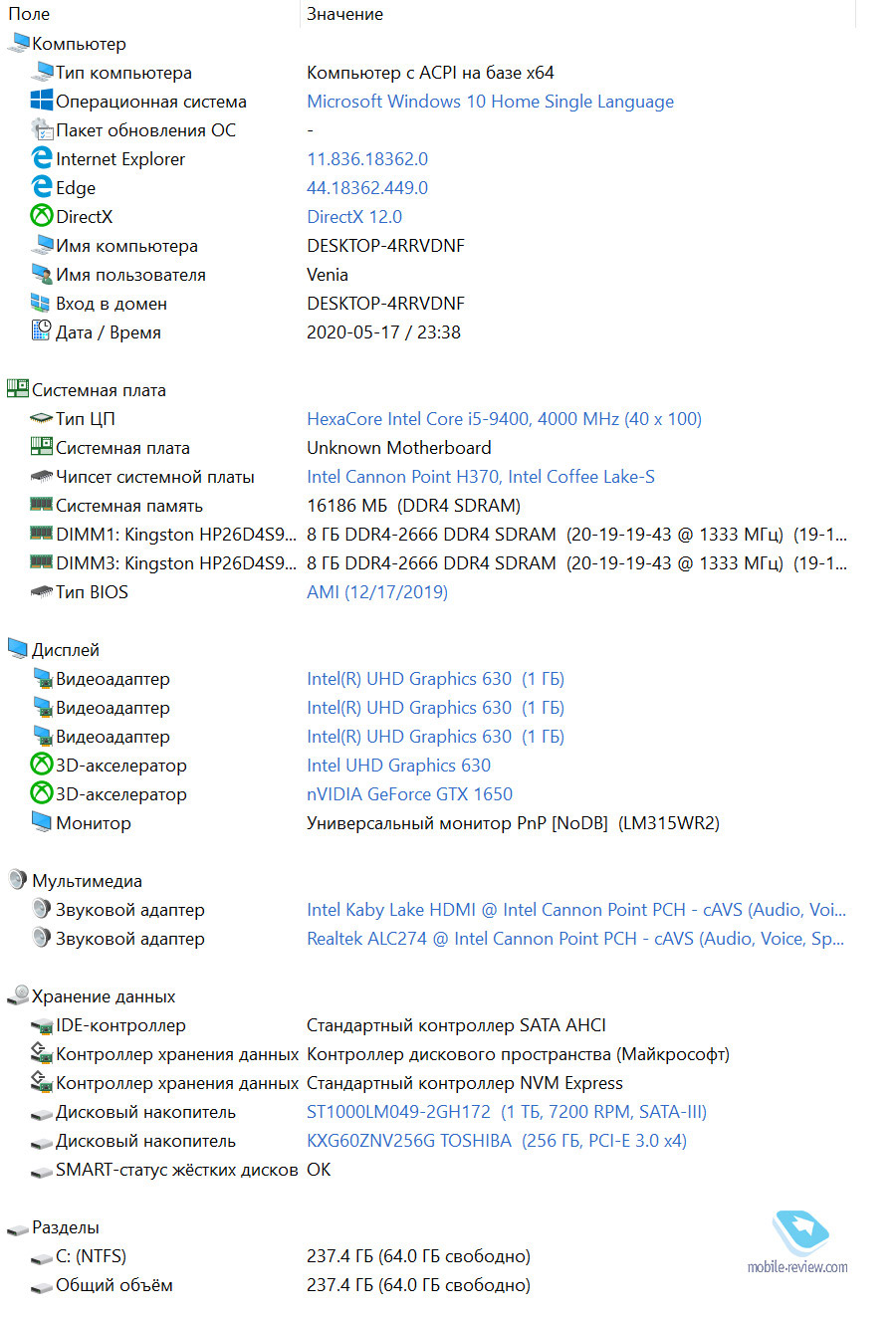The width and height of the screenshot is (896, 1318).
Task: Select the Общий объём row label
Action: pyautogui.click(x=114, y=1285)
